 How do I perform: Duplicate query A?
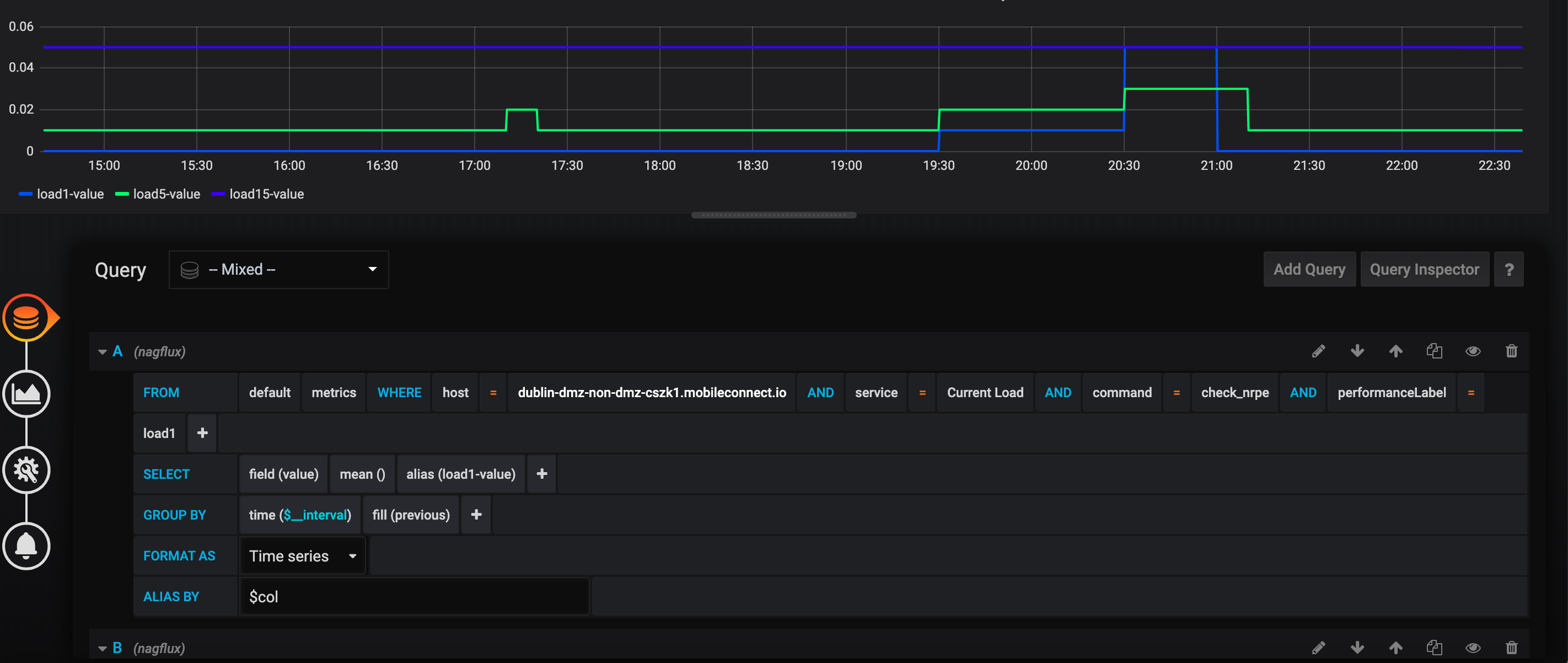[1434, 351]
